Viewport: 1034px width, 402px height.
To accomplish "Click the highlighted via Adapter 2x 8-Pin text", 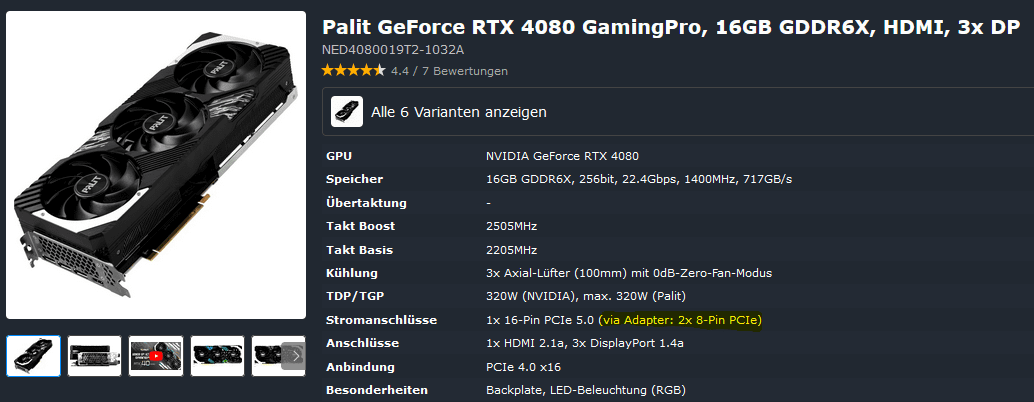I will point(680,320).
